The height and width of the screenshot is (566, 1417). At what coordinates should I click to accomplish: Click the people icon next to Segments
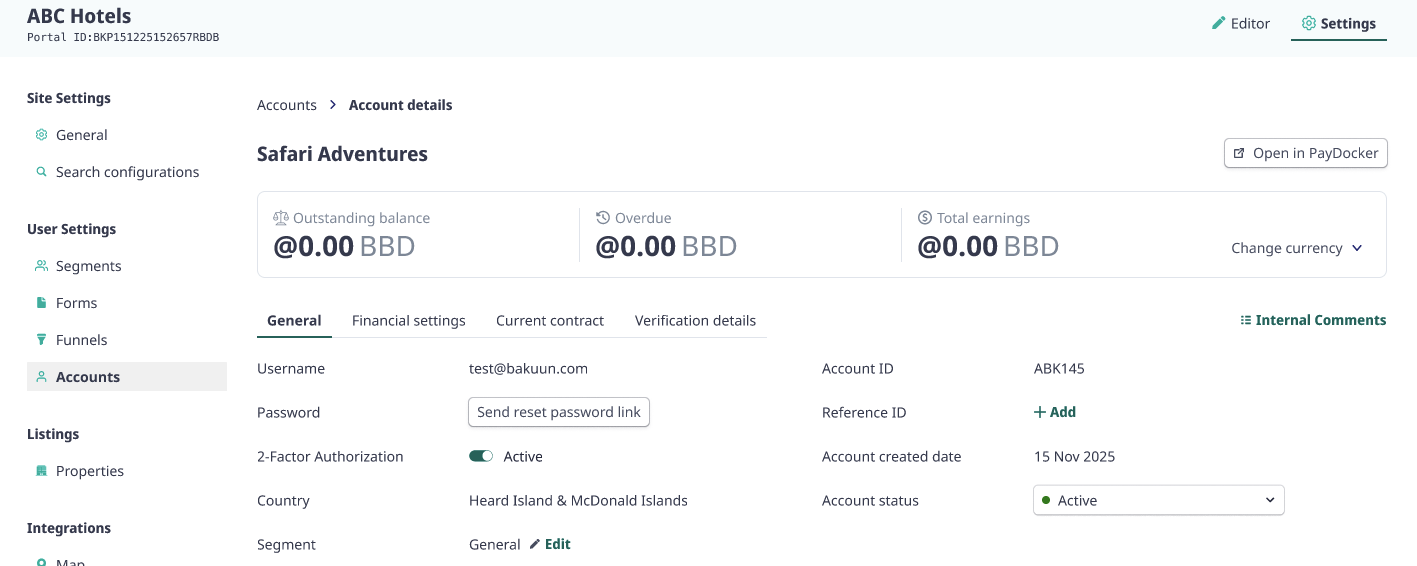[41, 266]
